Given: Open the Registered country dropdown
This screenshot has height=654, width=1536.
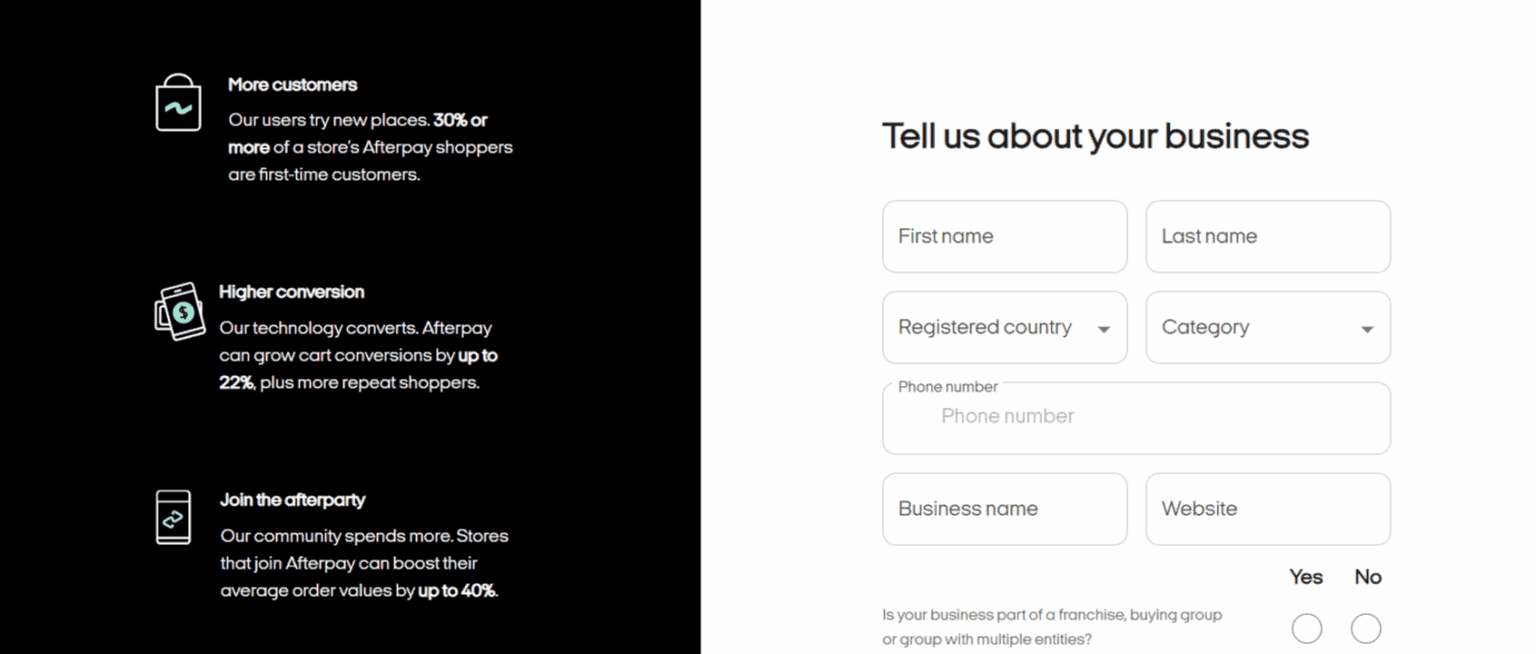Looking at the screenshot, I should [x=1004, y=328].
